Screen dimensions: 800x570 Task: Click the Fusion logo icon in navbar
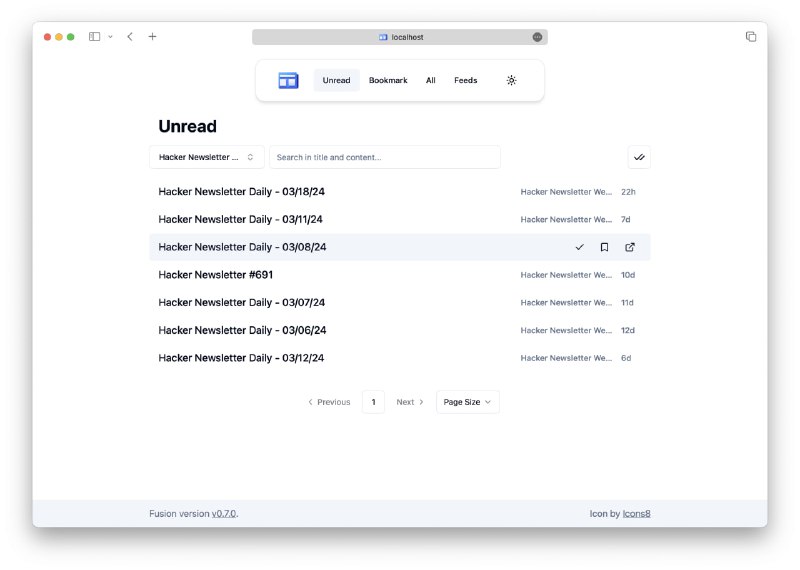[288, 81]
